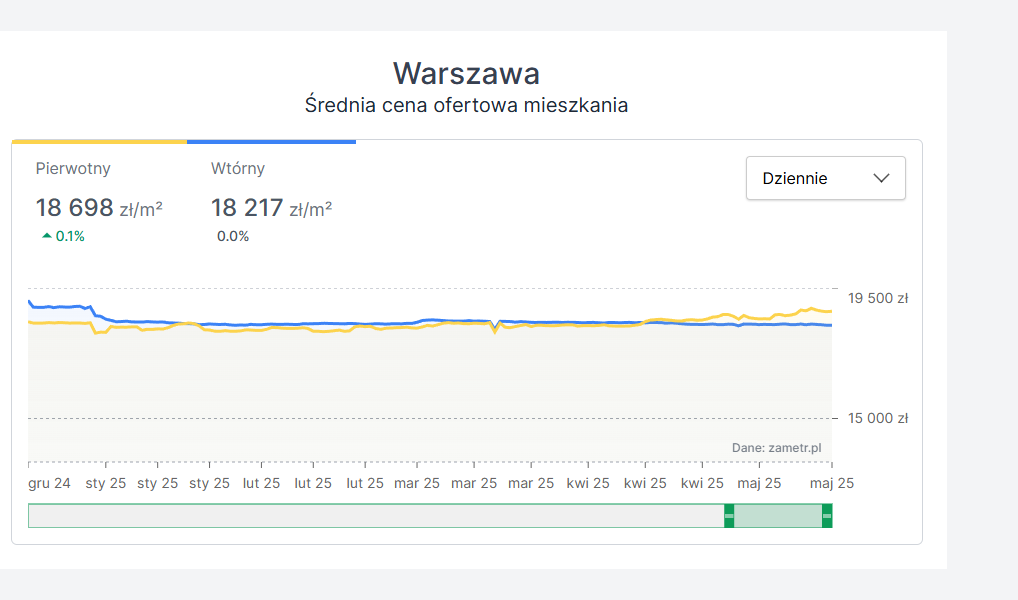Click the 18 217 zł/m² price value
The width and height of the screenshot is (1018, 600).
[271, 208]
